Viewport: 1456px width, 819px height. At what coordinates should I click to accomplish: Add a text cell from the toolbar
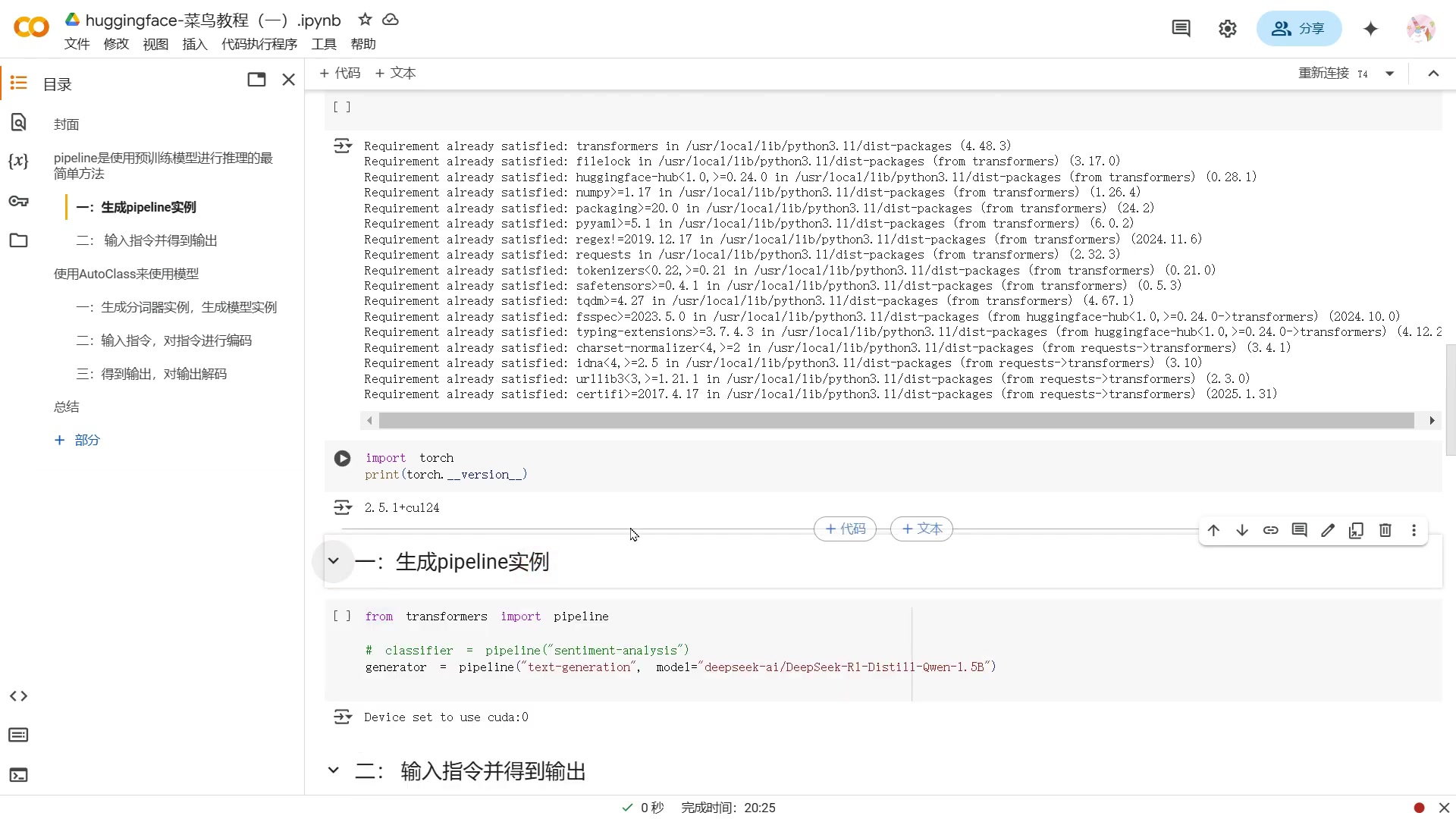[x=395, y=74]
